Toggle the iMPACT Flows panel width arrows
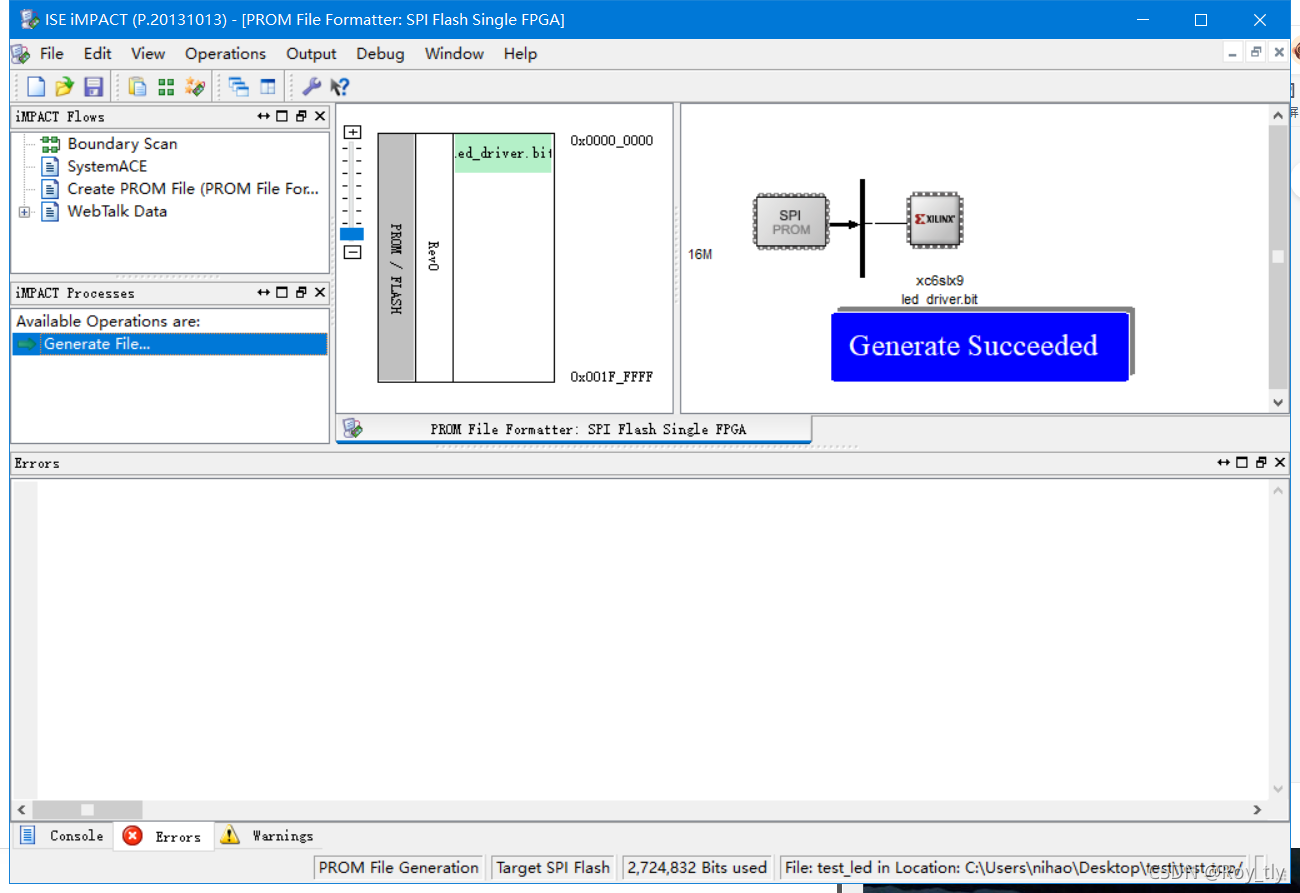Image resolution: width=1300 pixels, height=893 pixels. (264, 116)
